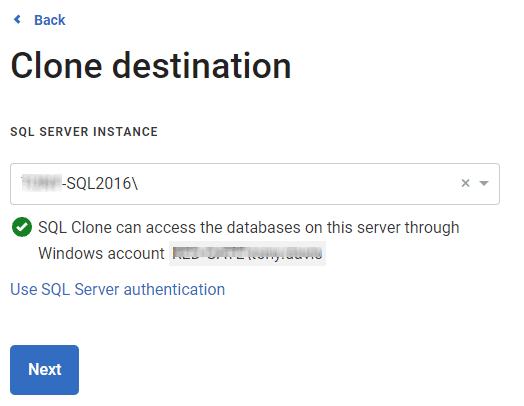Switch to Use SQL Server authentication
Screen dimensions: 524x406
point(118,289)
